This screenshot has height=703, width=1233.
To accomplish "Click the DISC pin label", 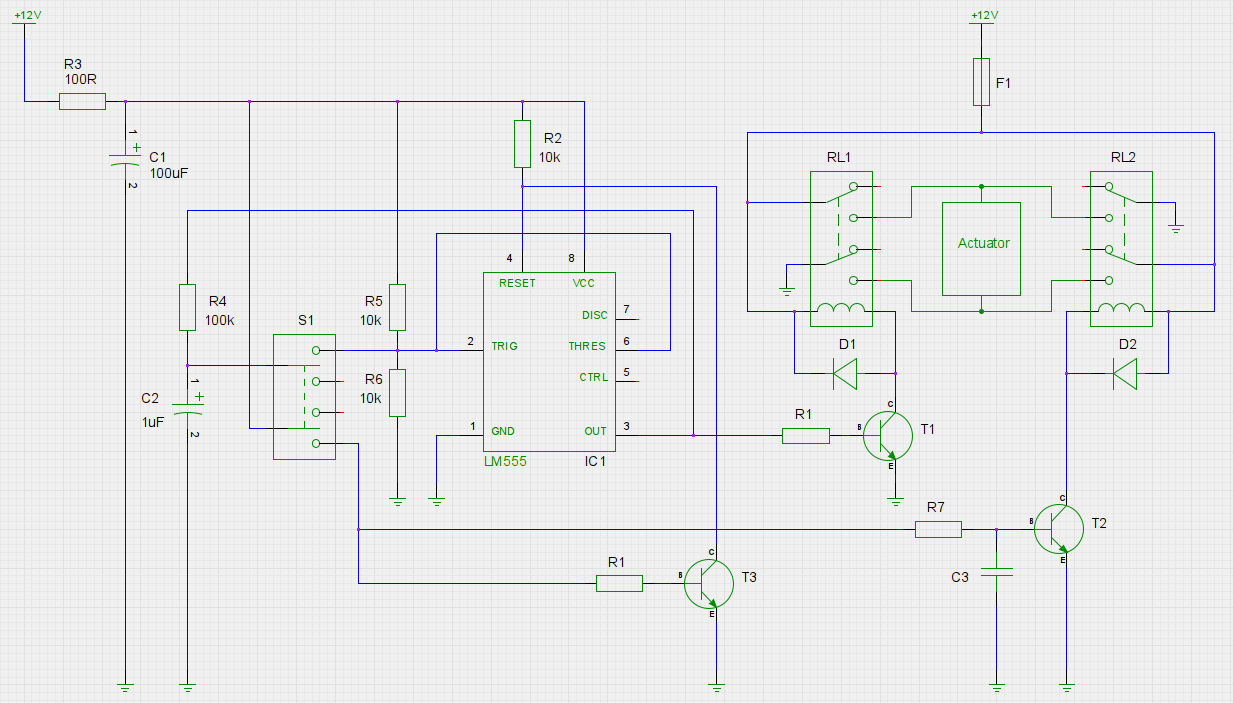I will point(594,315).
